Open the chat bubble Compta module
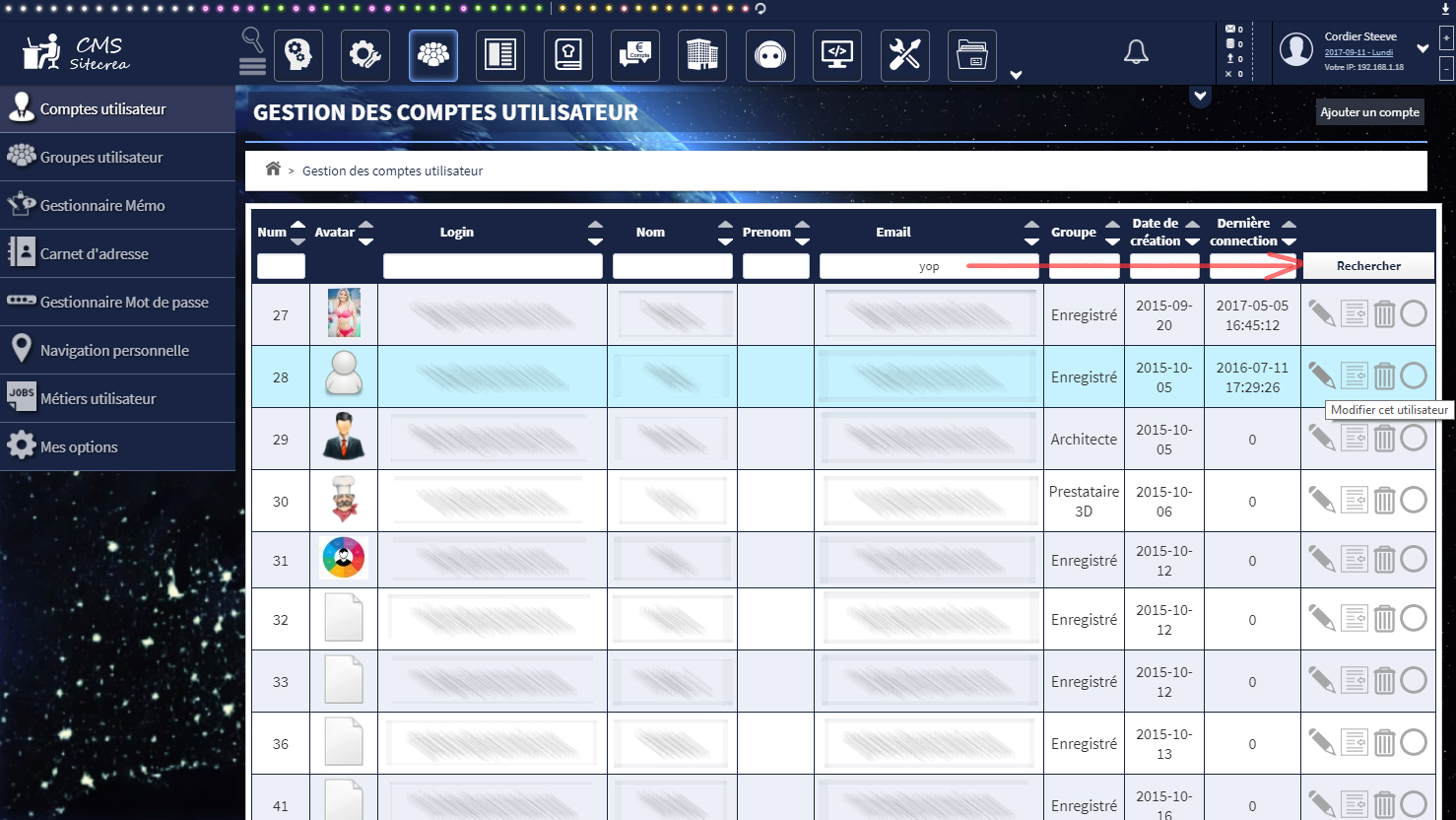 coord(635,55)
